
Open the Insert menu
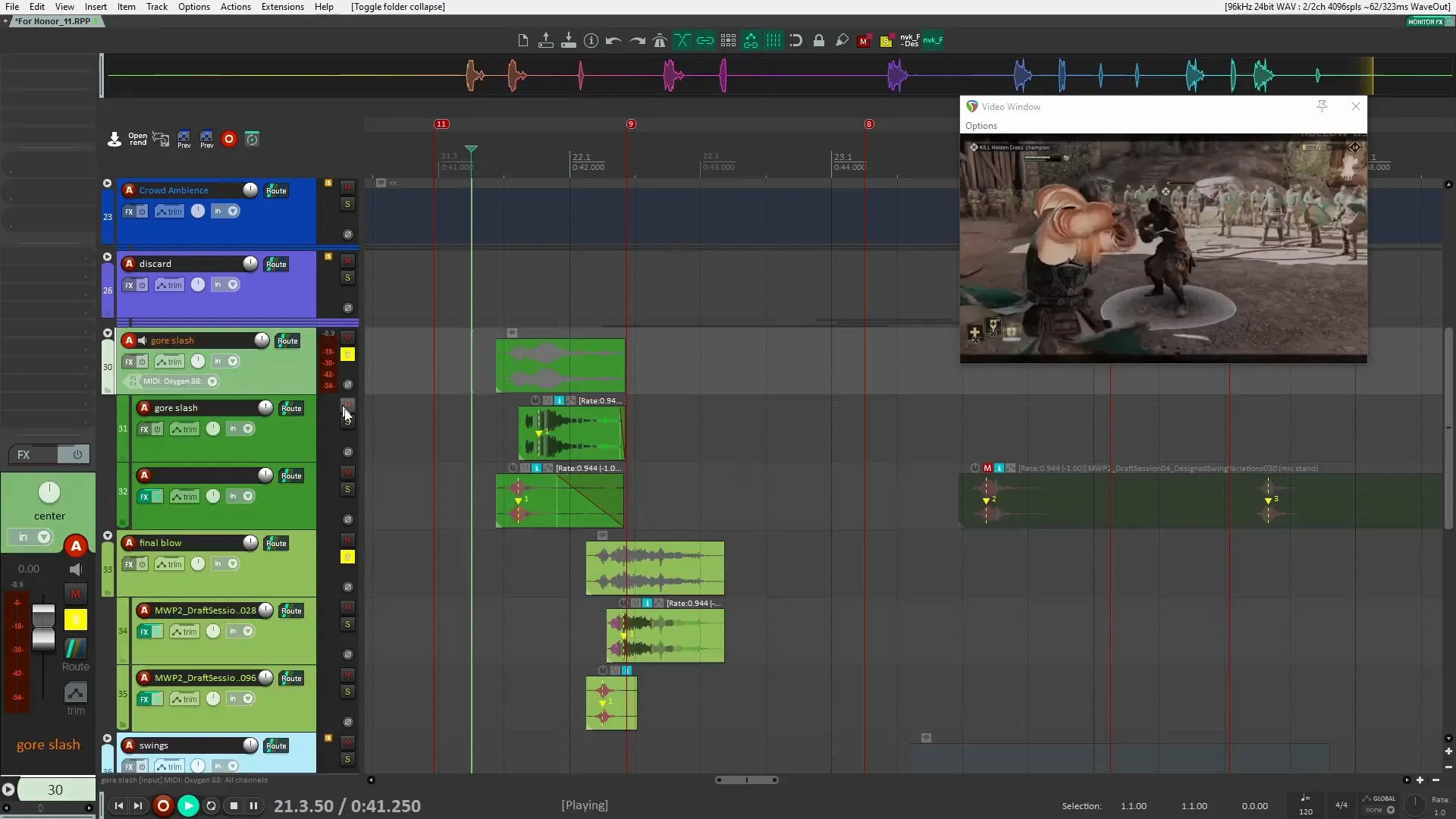pos(96,7)
